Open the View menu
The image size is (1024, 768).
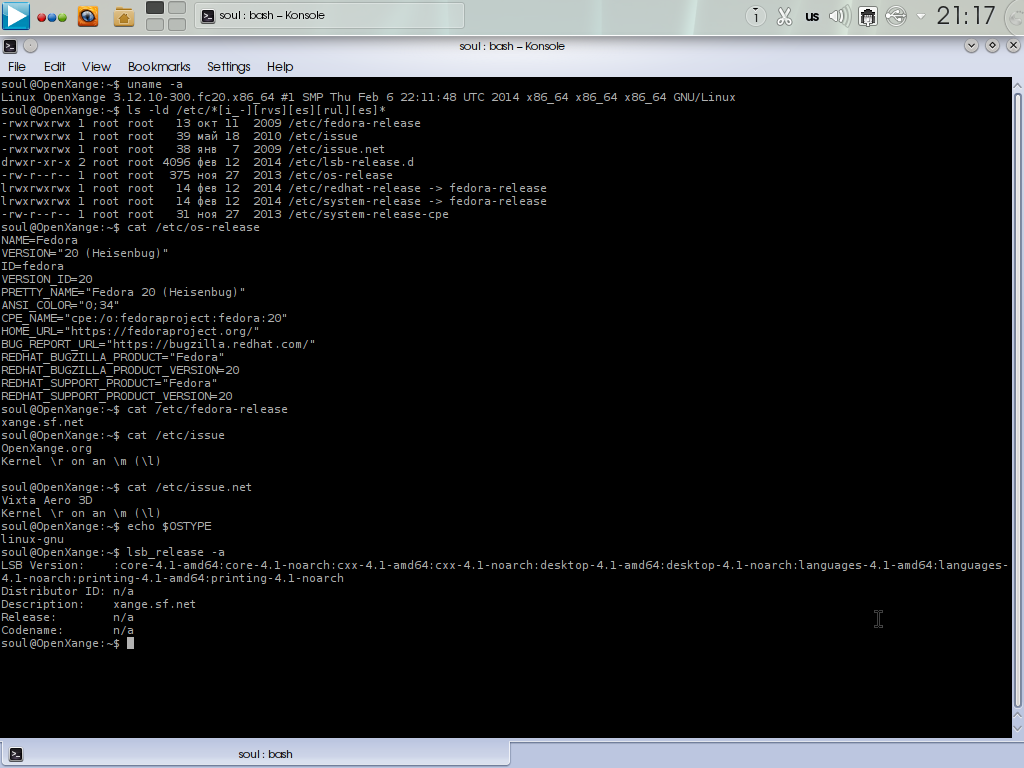pos(96,67)
